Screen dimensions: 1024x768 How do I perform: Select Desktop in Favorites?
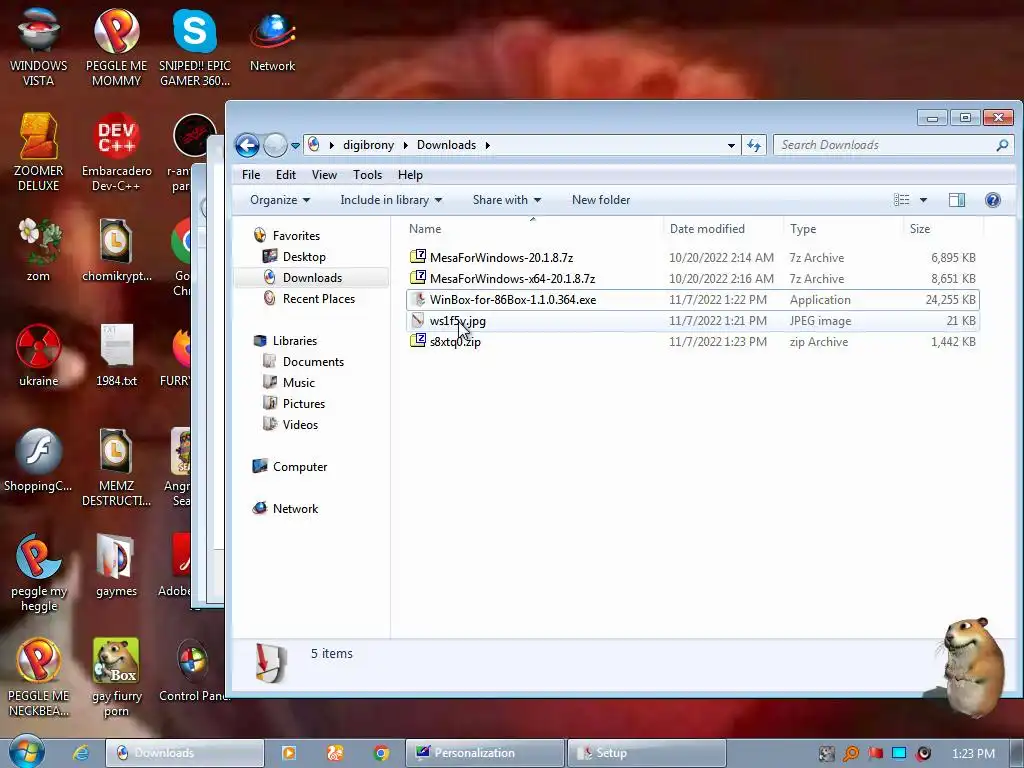point(304,257)
